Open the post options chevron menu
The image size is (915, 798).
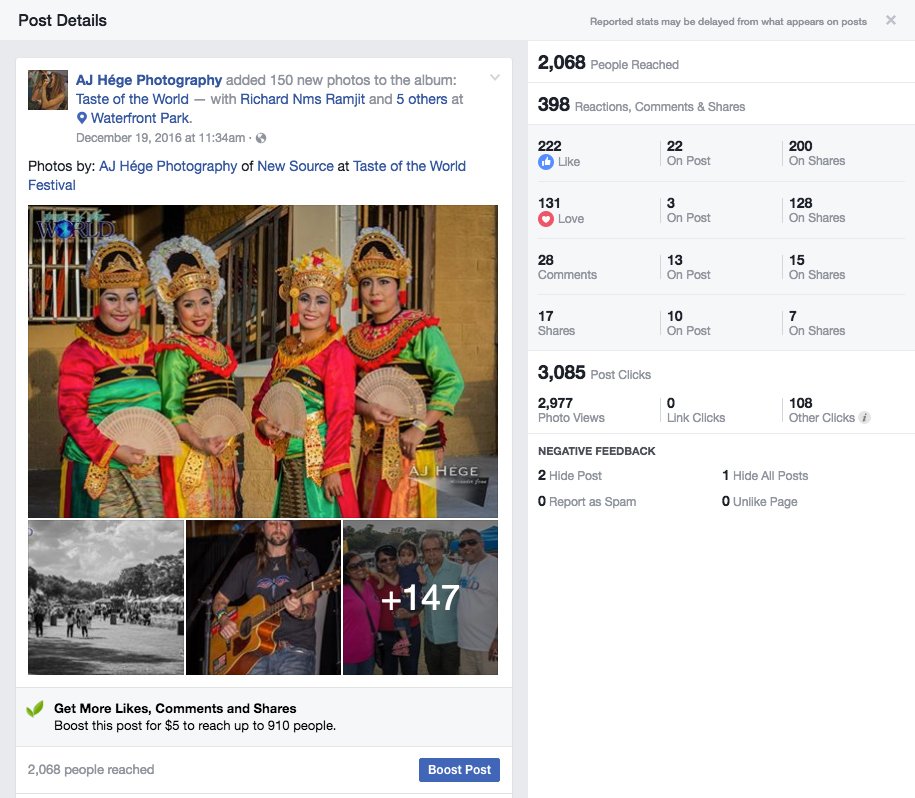click(495, 78)
